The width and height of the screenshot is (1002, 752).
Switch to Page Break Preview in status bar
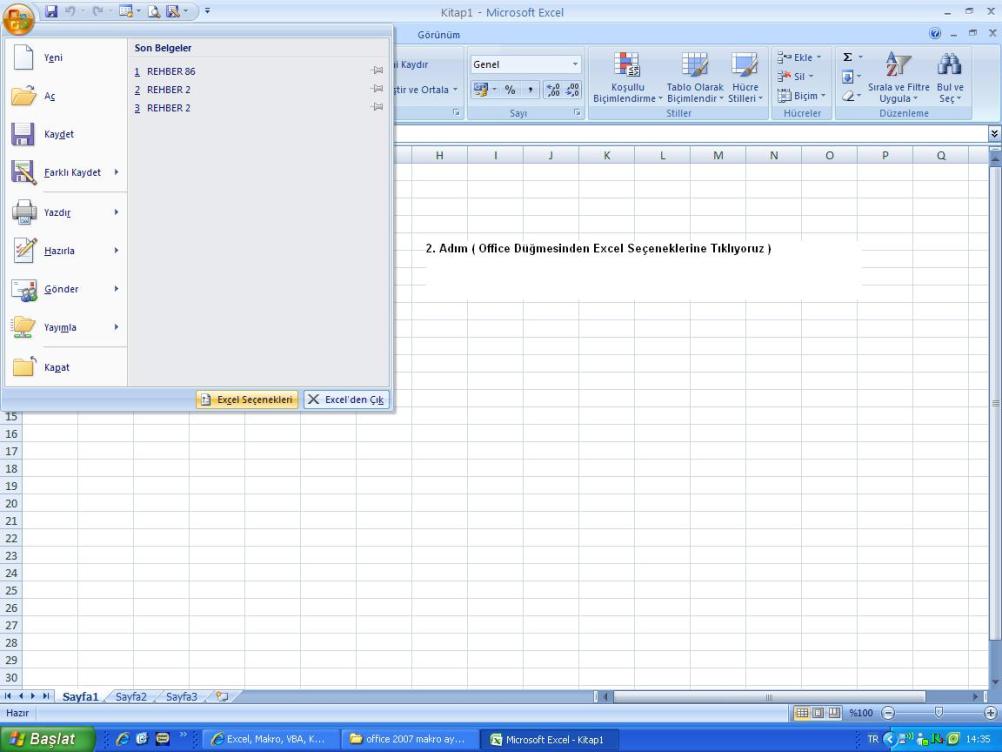click(x=834, y=712)
